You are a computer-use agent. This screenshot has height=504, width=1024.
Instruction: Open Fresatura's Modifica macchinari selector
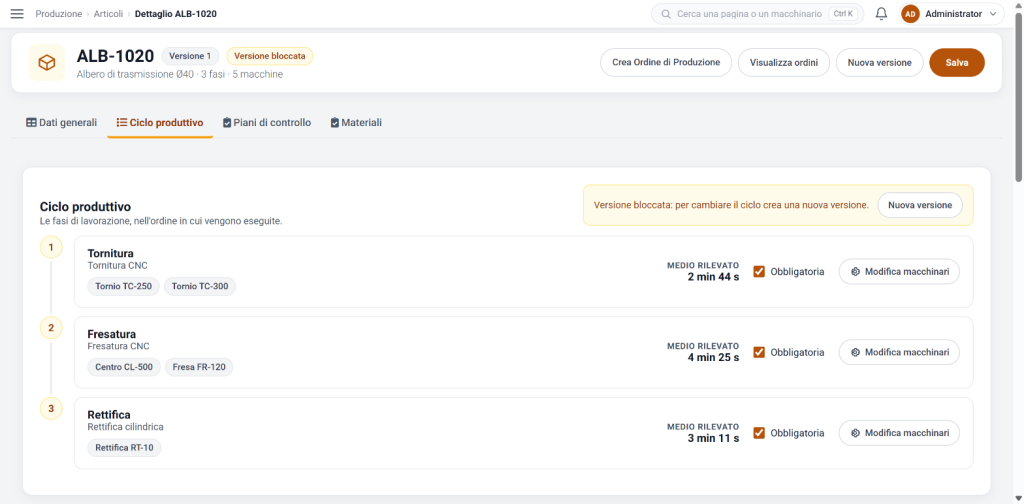click(x=899, y=352)
